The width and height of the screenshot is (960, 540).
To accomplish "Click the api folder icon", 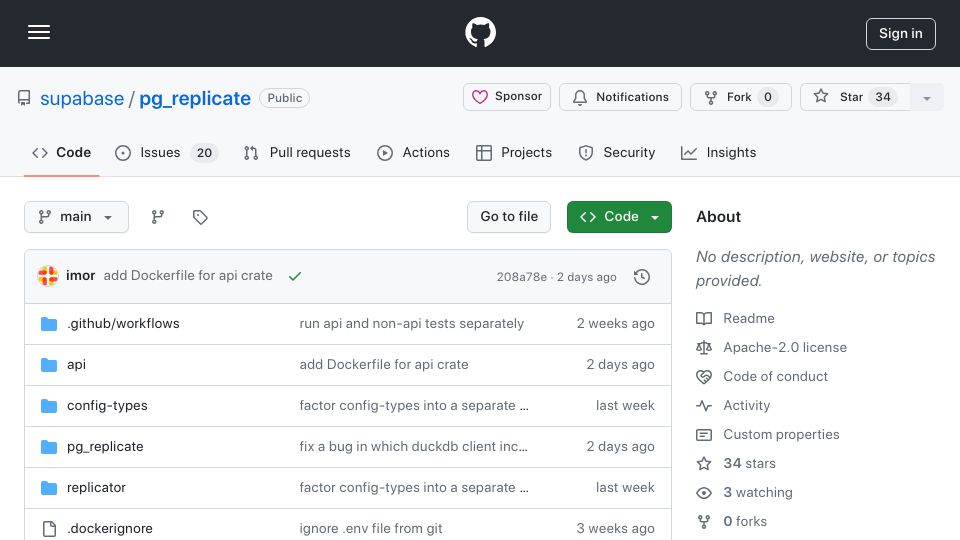I will [x=49, y=365].
